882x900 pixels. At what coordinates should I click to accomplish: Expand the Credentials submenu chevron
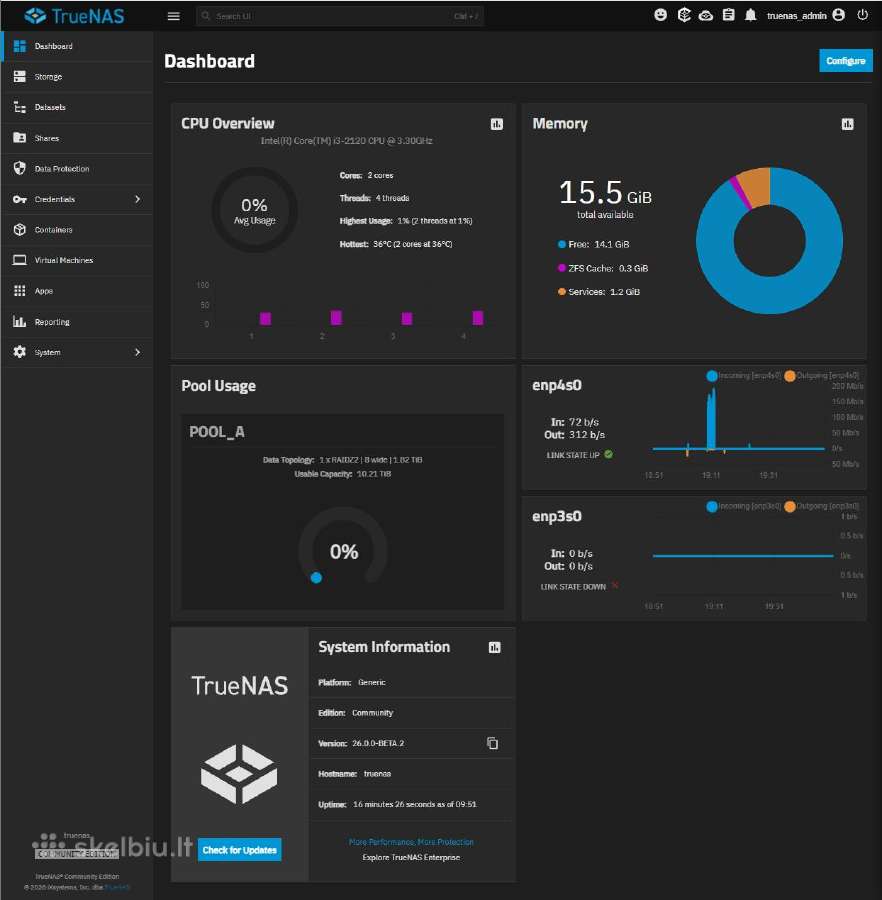138,199
